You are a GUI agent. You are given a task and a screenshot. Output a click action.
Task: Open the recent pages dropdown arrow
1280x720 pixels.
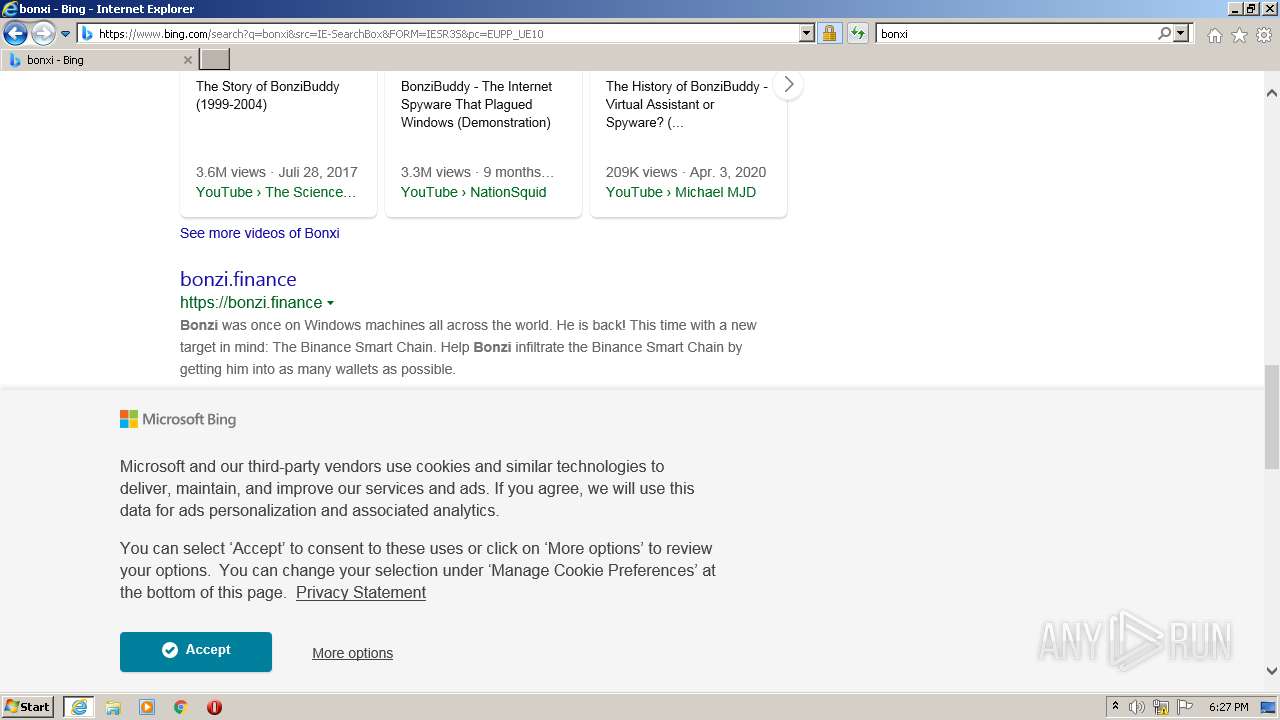click(66, 34)
